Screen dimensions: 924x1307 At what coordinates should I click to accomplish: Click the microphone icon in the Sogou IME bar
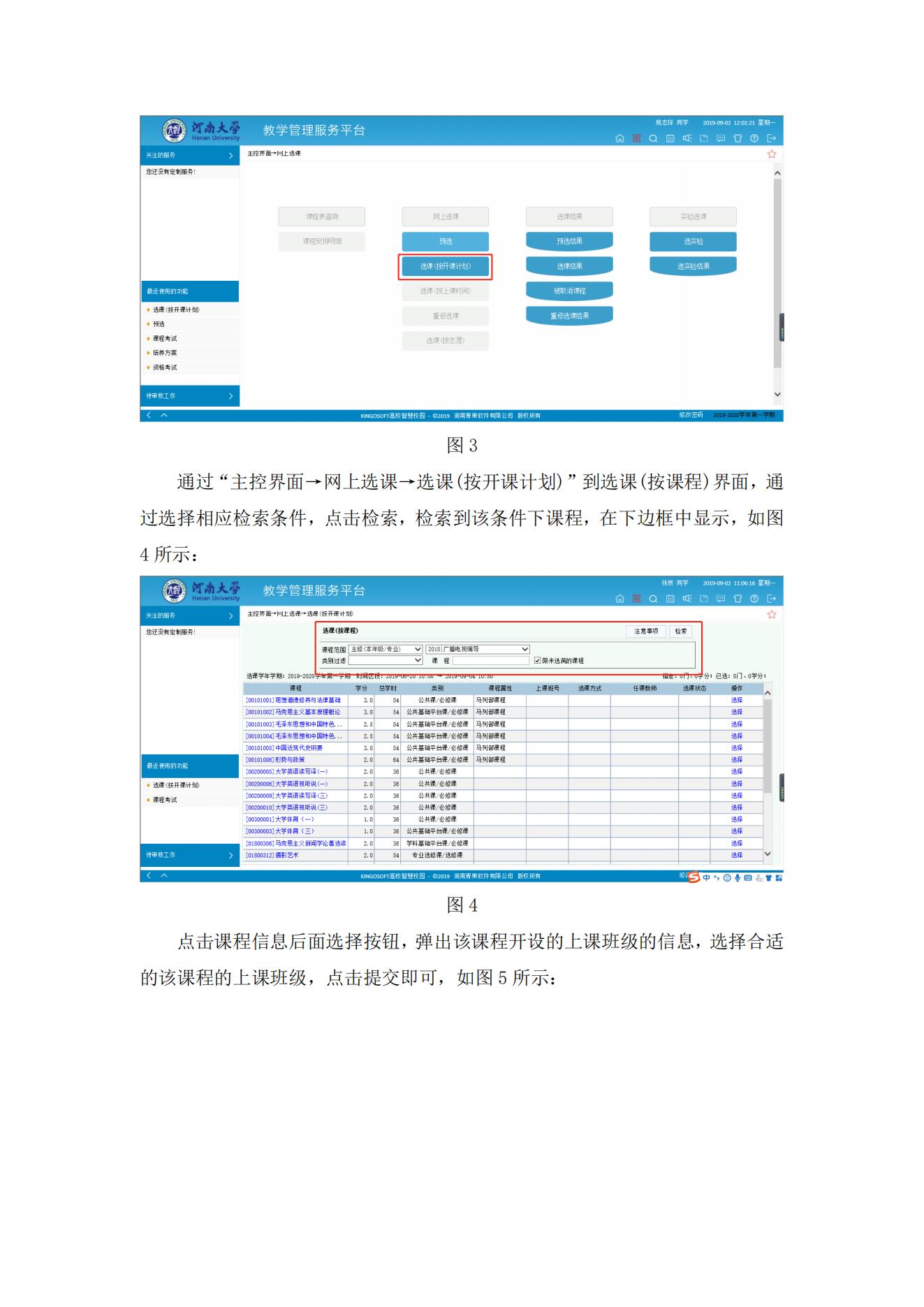pyautogui.click(x=737, y=878)
